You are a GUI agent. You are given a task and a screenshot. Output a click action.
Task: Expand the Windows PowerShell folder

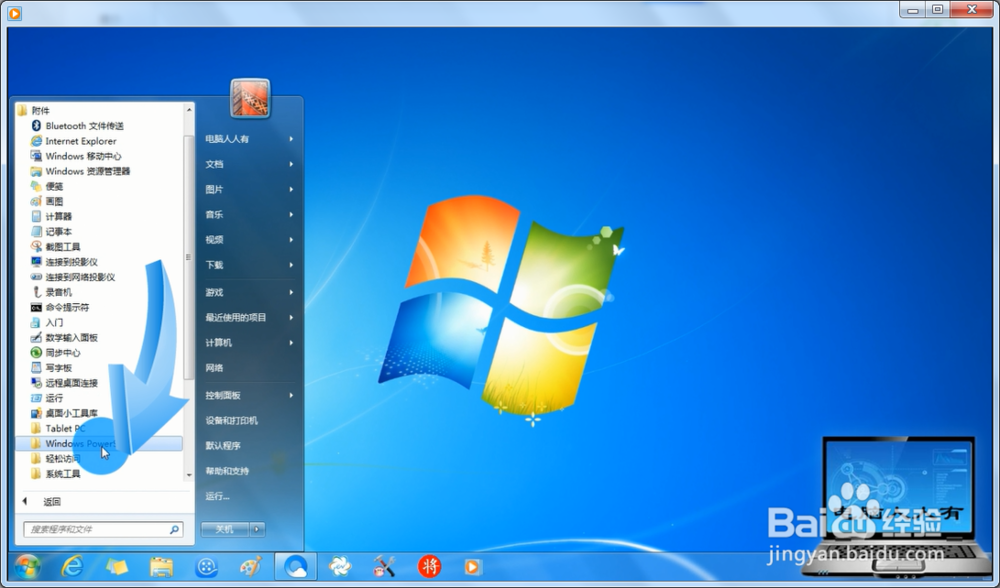click(99, 443)
